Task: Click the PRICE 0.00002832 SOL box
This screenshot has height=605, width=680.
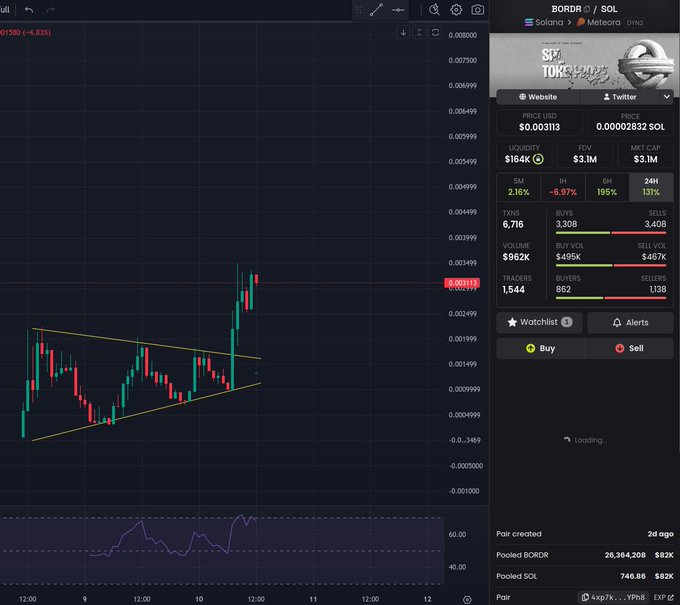Action: (630, 122)
